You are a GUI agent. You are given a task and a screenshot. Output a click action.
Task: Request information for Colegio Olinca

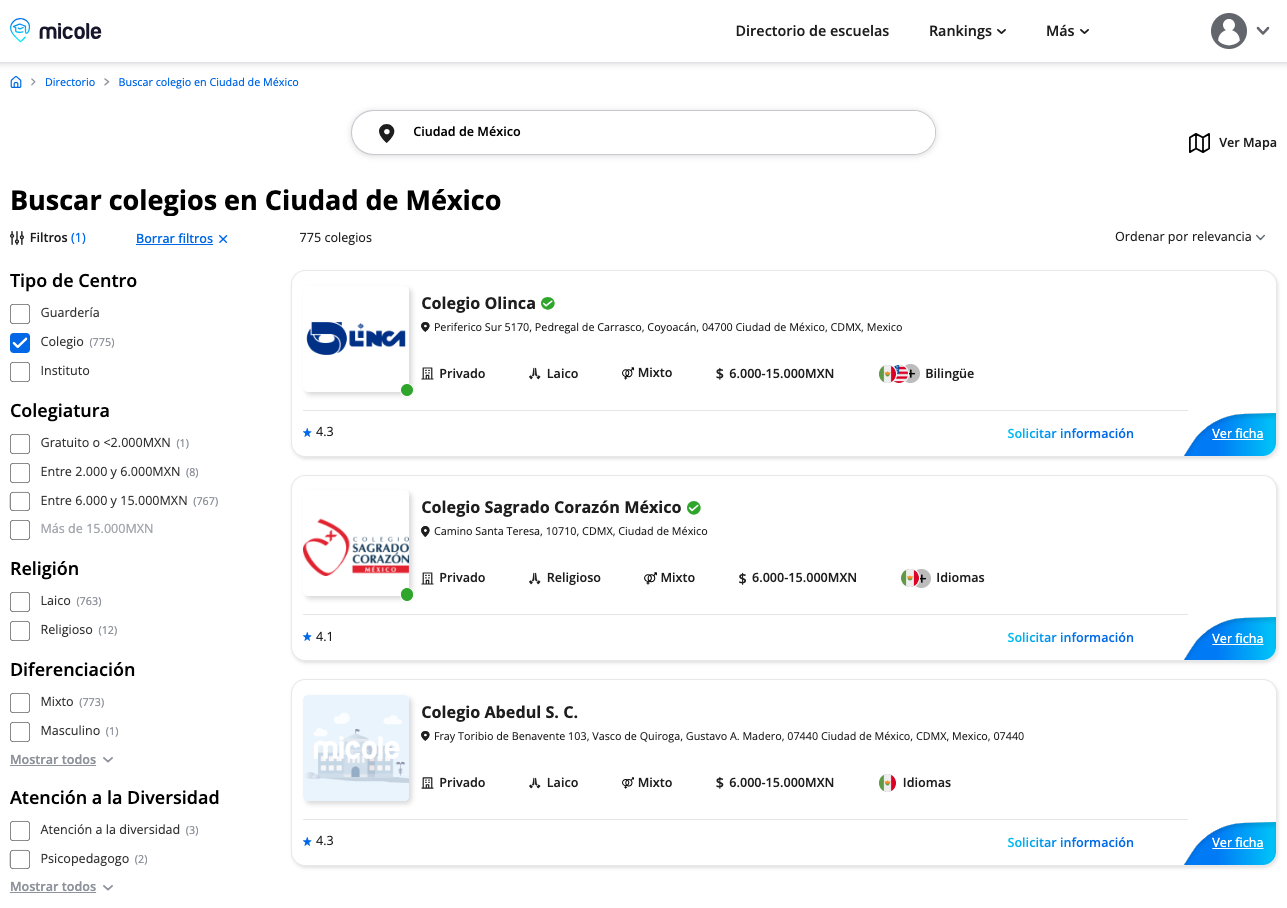(1070, 433)
